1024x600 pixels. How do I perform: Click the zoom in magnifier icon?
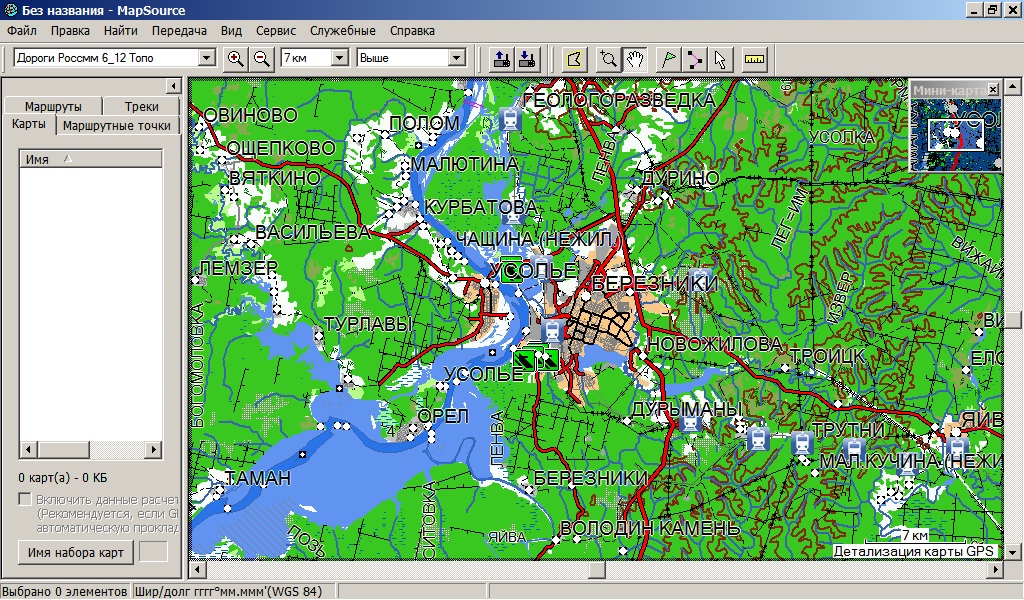[x=236, y=58]
